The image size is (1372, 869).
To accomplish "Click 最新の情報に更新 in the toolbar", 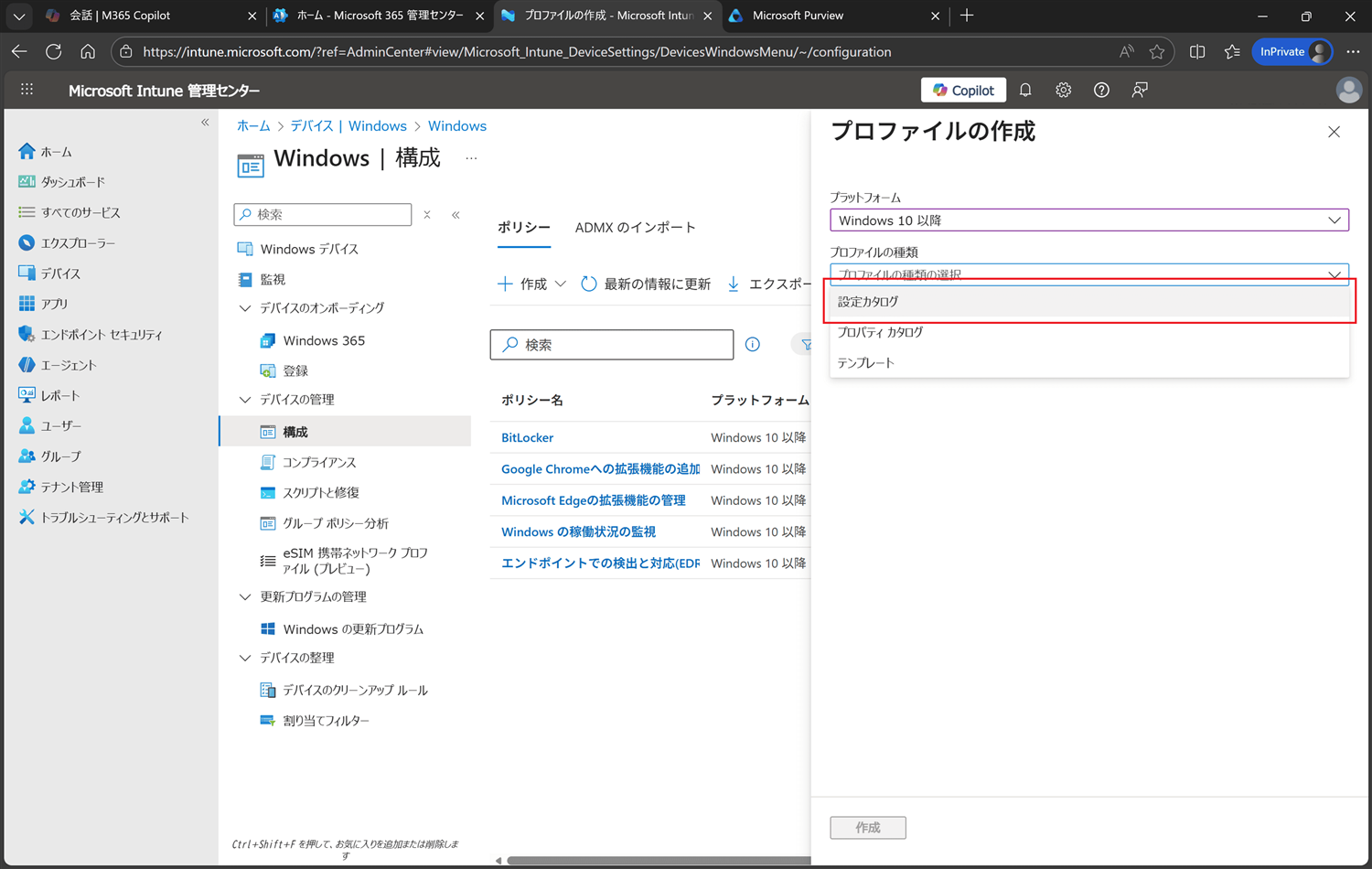I will coord(646,284).
